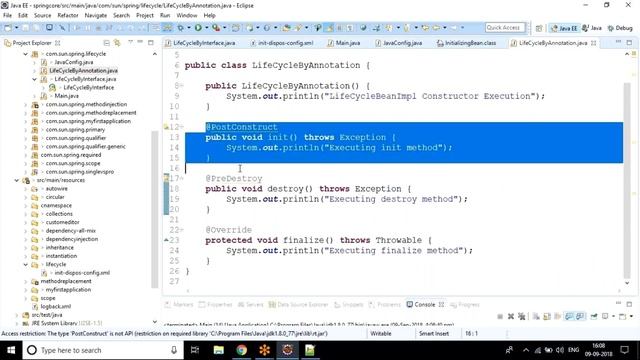
Task: Click the Data Source Explorer tab
Action: (x=298, y=304)
